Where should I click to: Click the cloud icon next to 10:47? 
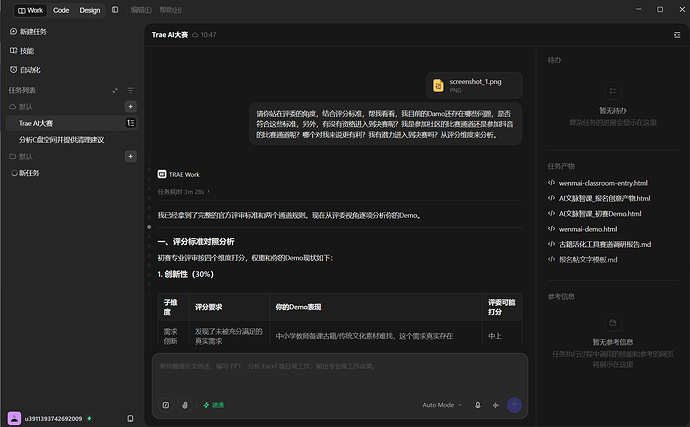[195, 35]
